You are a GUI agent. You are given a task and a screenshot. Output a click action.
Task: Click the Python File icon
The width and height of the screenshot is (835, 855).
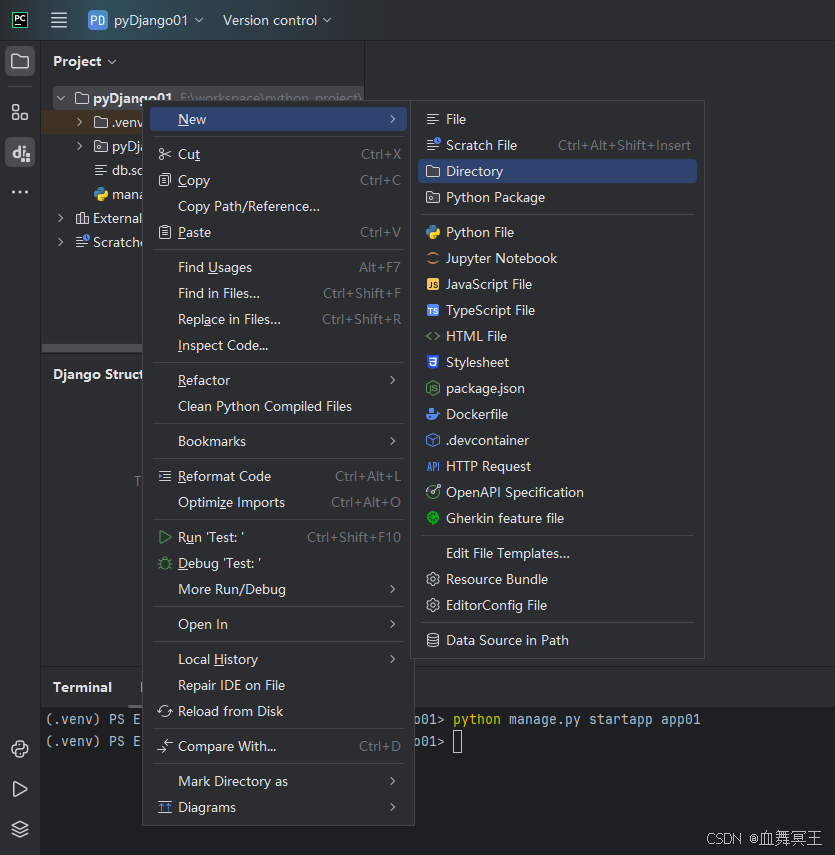(433, 232)
